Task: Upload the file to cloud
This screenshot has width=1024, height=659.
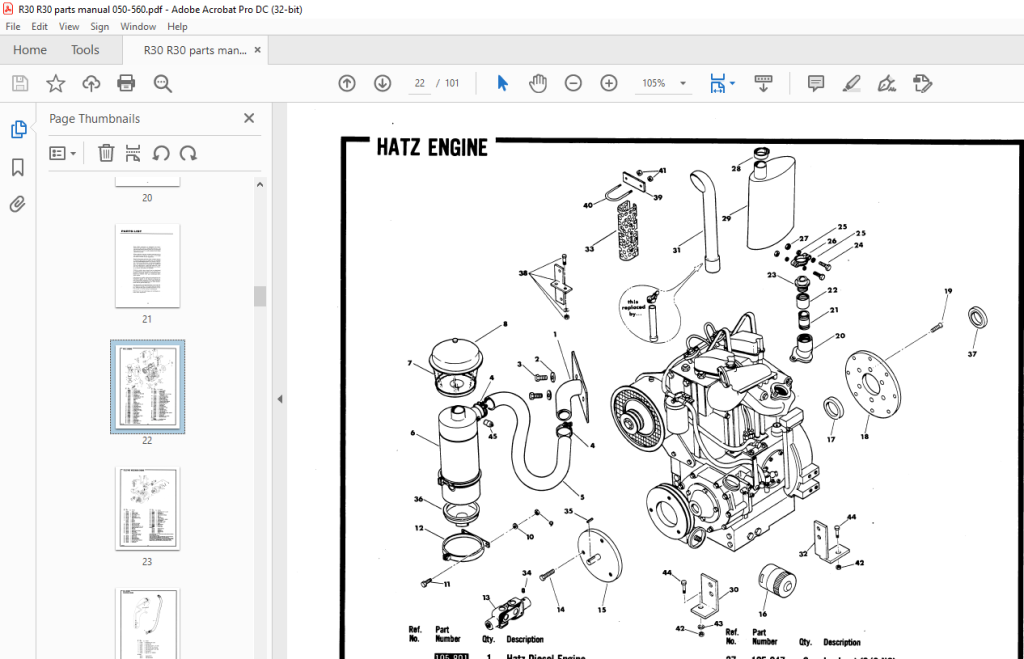Action: (91, 83)
